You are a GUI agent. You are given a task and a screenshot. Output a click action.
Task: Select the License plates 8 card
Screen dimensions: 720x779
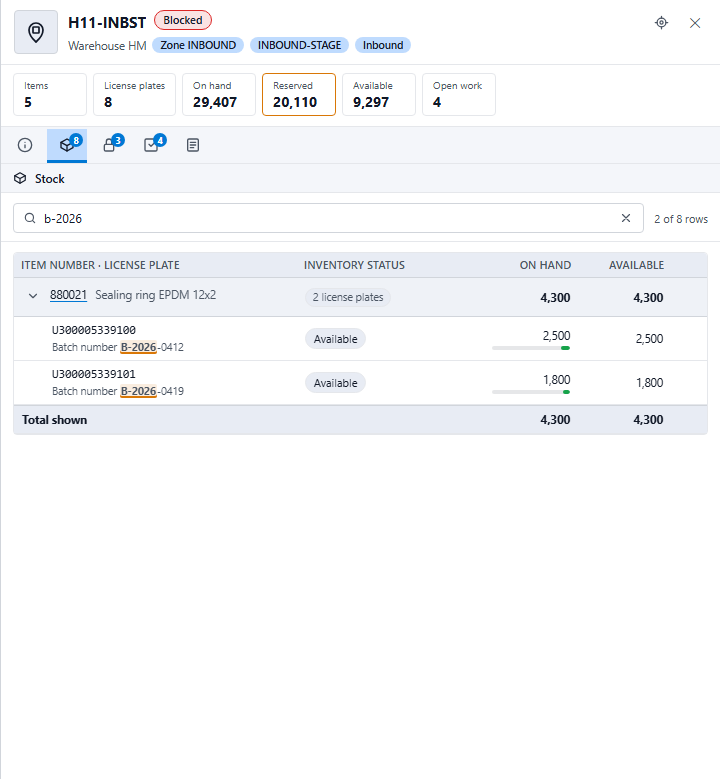(x=134, y=94)
